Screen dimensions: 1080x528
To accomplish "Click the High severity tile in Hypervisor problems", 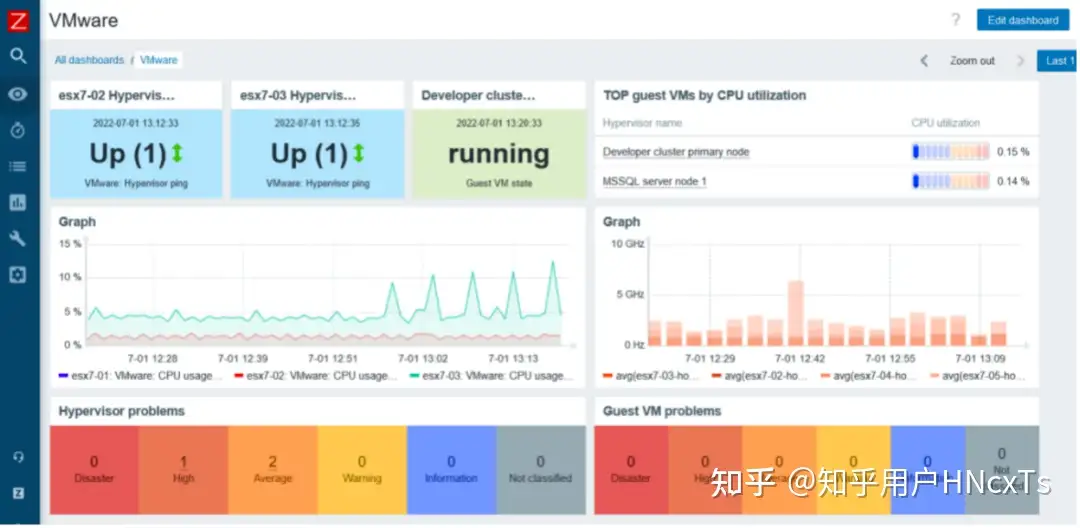I will click(183, 469).
